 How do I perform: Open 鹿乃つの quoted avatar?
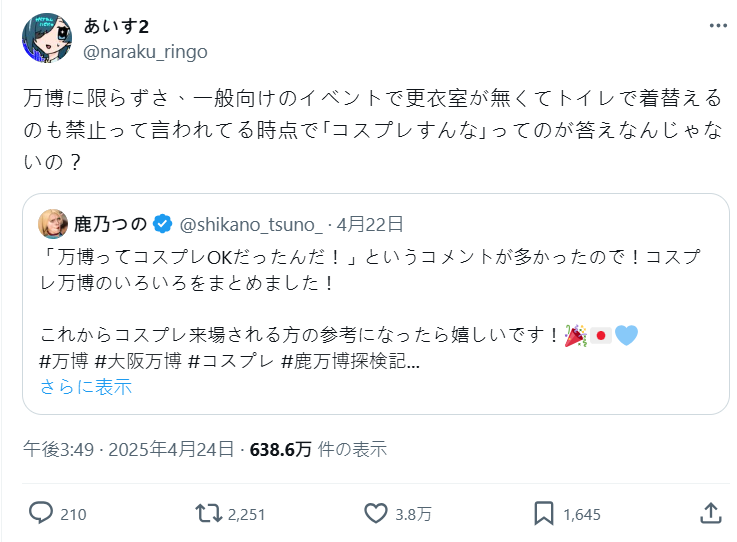53,222
